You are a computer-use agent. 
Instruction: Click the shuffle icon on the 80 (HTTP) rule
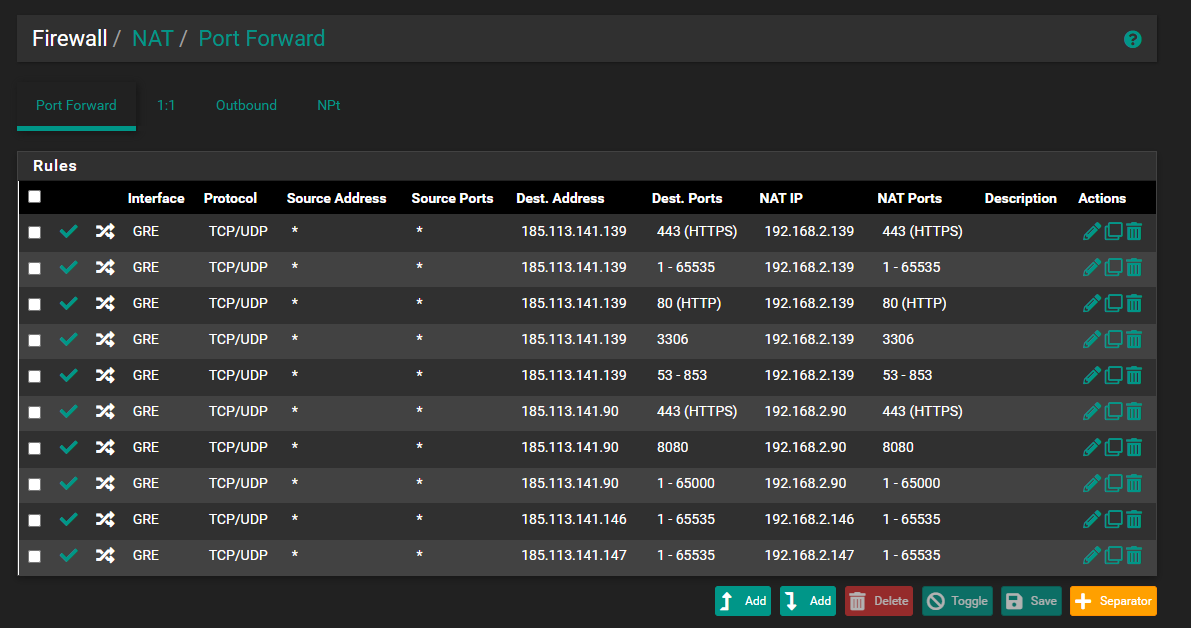click(x=104, y=303)
